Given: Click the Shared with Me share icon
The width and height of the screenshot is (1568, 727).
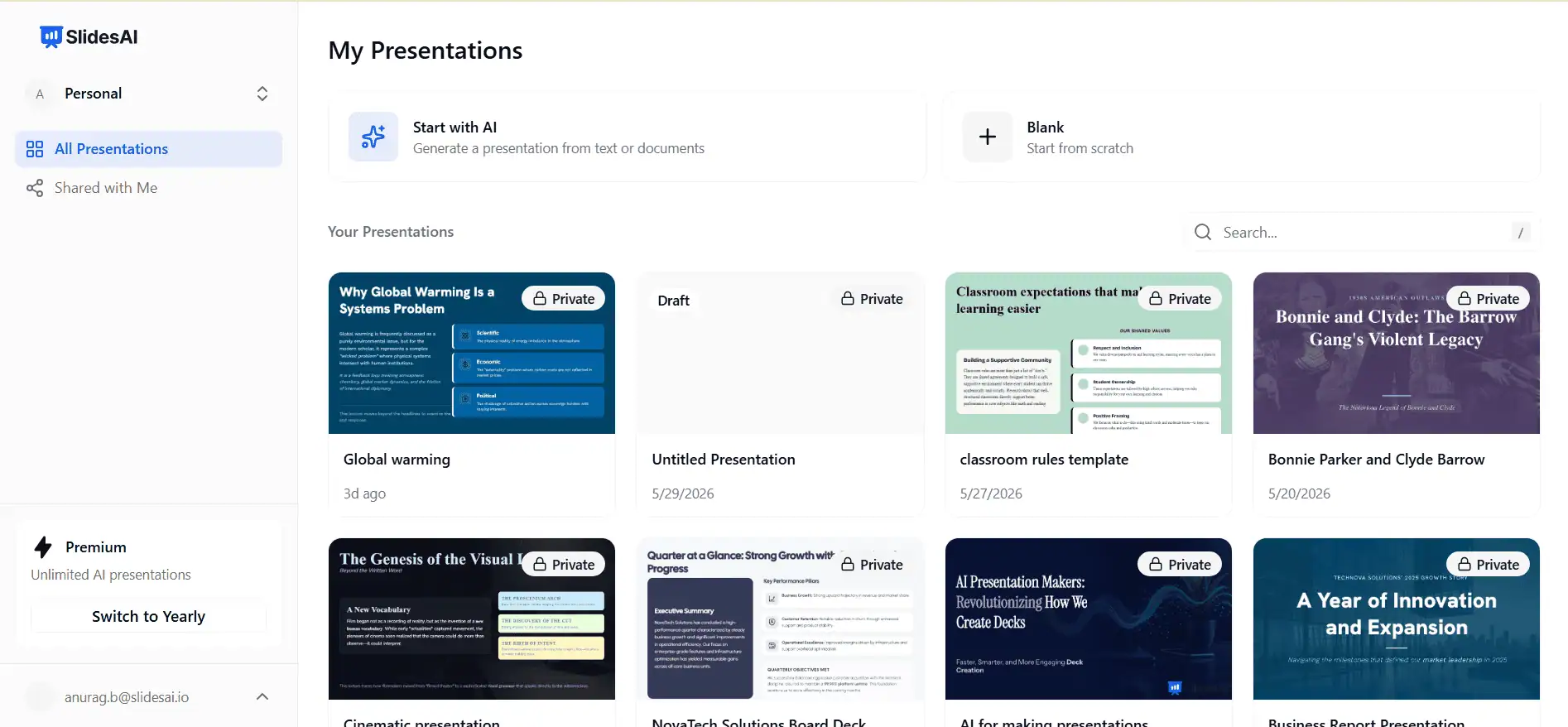Looking at the screenshot, I should point(35,188).
